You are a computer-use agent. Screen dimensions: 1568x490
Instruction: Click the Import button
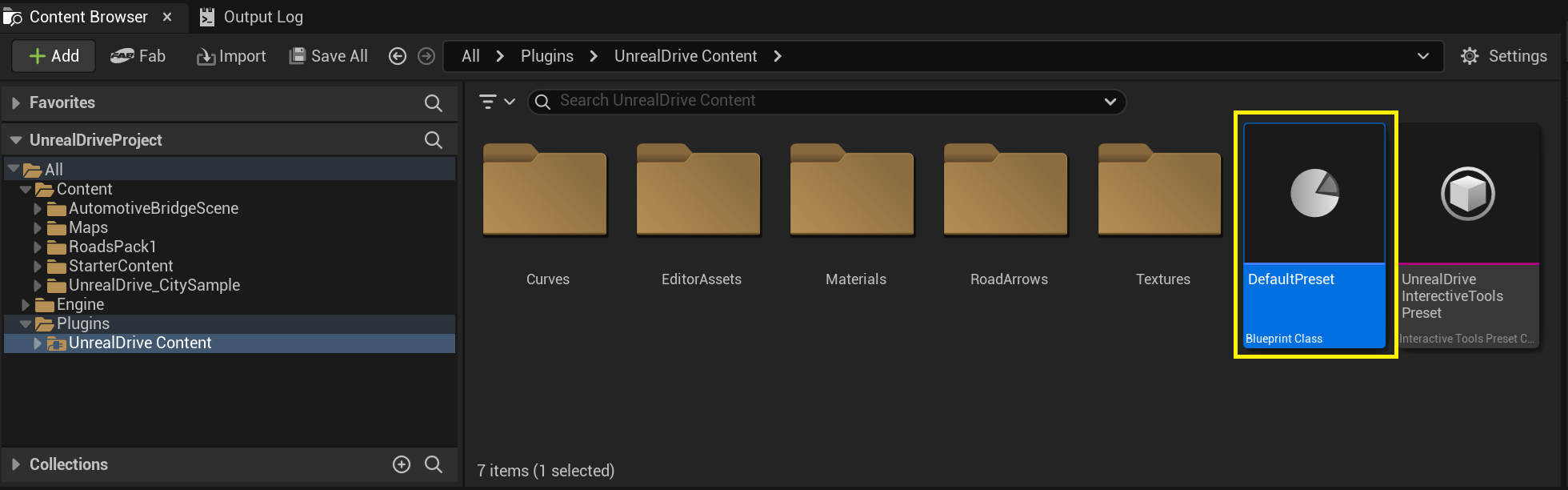(231, 56)
